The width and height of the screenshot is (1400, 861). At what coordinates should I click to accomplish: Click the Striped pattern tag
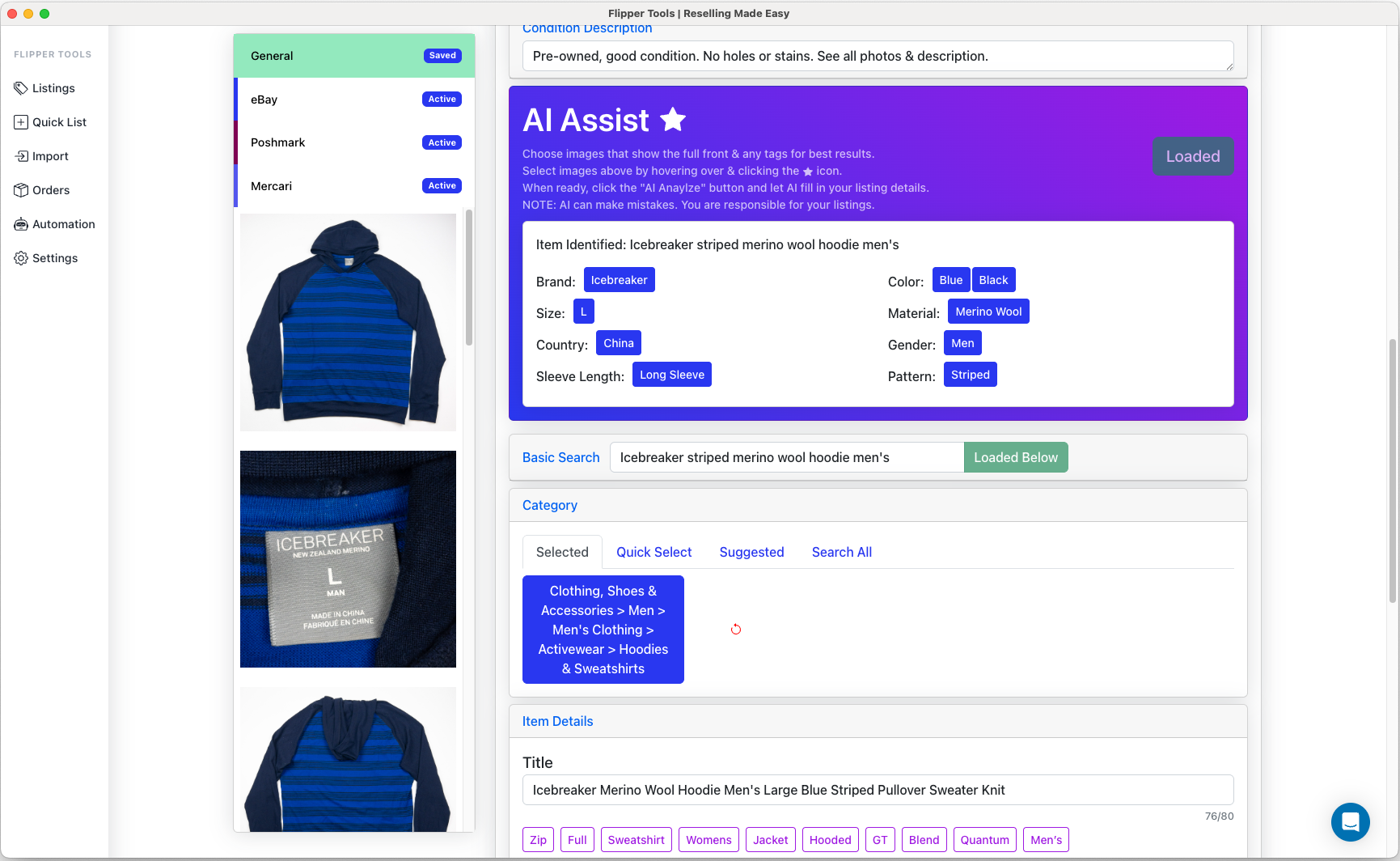[970, 375]
